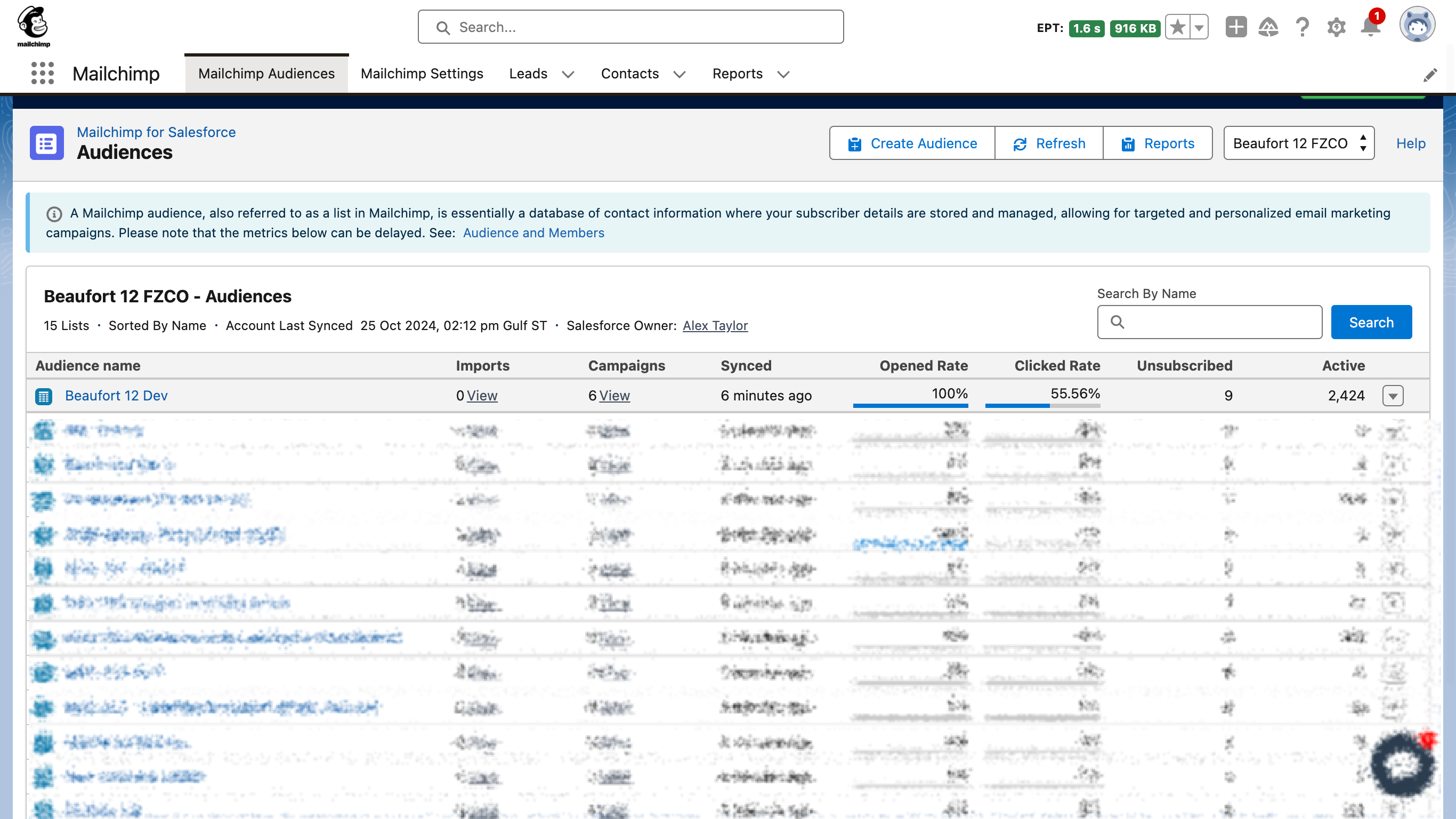The height and width of the screenshot is (819, 1456).
Task: Open the Leads tab
Action: [x=528, y=74]
